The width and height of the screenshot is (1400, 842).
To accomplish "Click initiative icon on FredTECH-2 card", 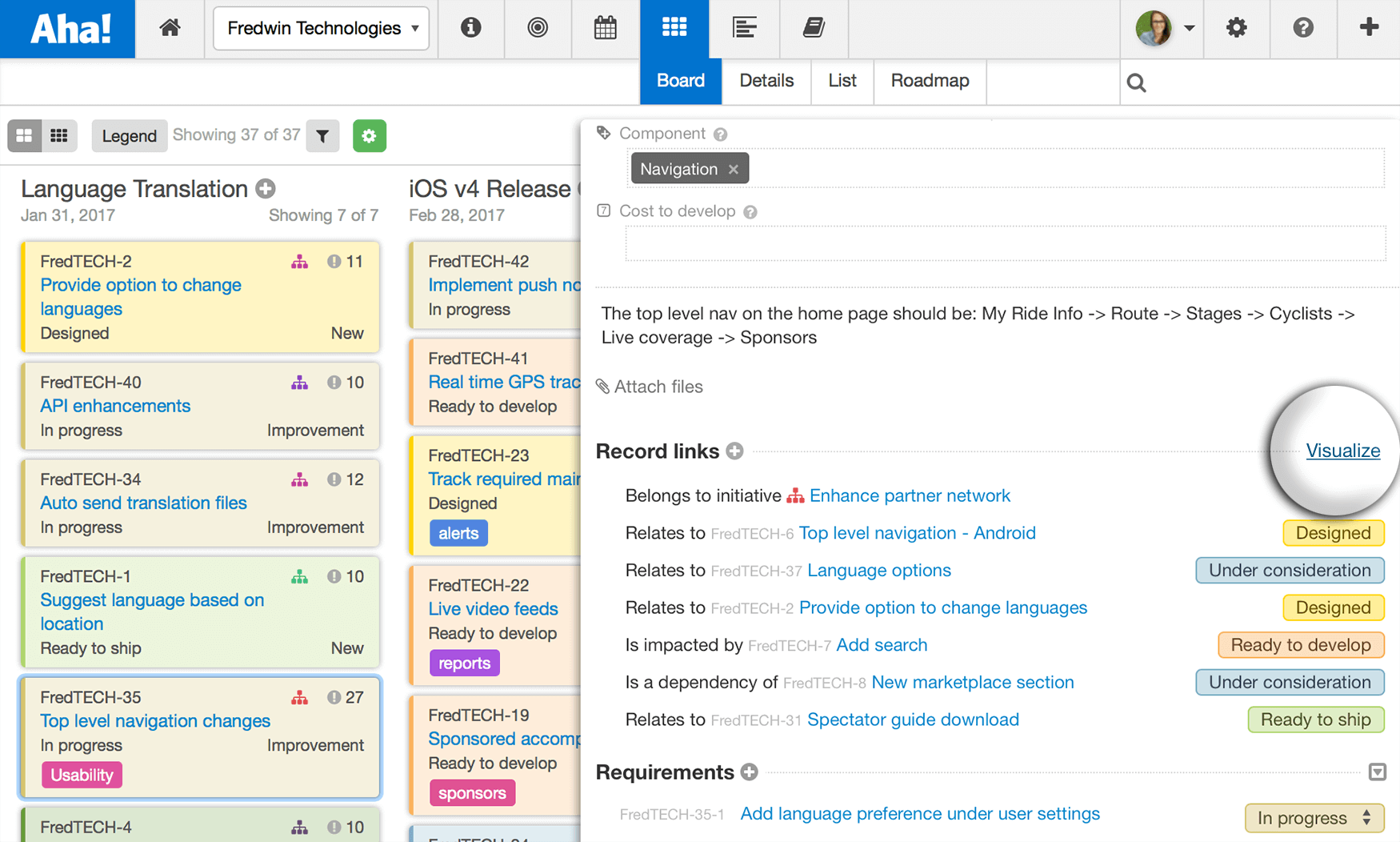I will tap(299, 262).
